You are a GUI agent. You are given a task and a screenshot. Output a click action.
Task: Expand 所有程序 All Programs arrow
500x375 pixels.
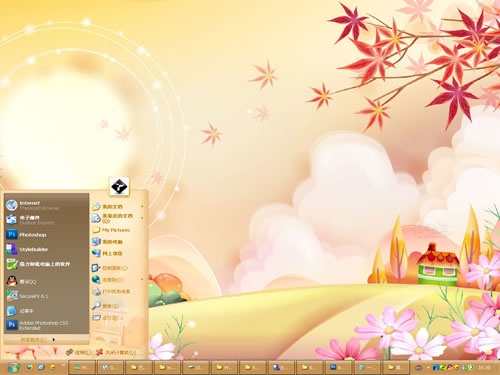tap(54, 340)
